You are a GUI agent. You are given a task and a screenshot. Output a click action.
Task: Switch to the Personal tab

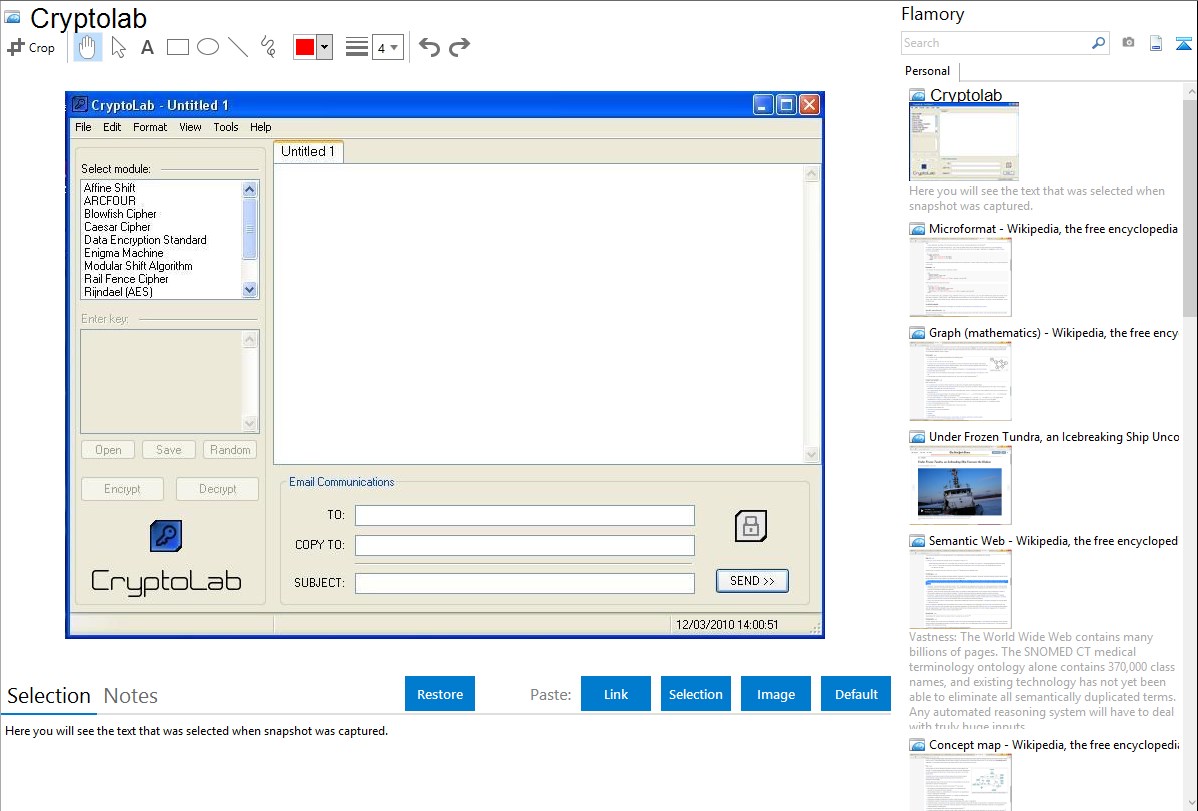pyautogui.click(x=928, y=71)
